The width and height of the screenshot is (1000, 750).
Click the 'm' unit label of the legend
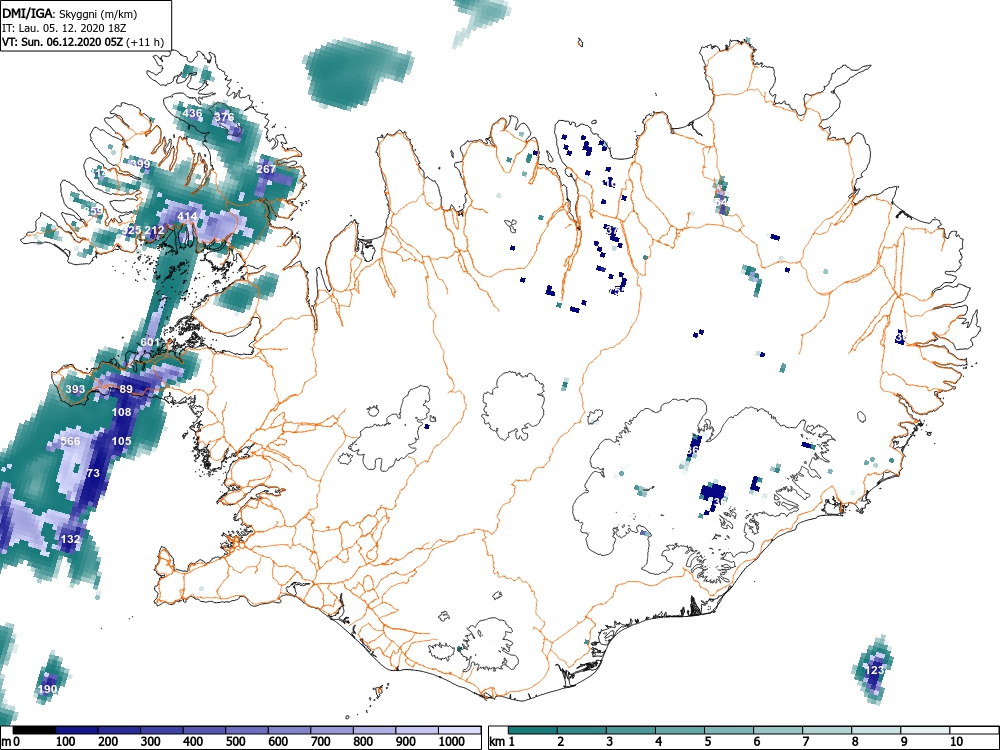pyautogui.click(x=6, y=741)
